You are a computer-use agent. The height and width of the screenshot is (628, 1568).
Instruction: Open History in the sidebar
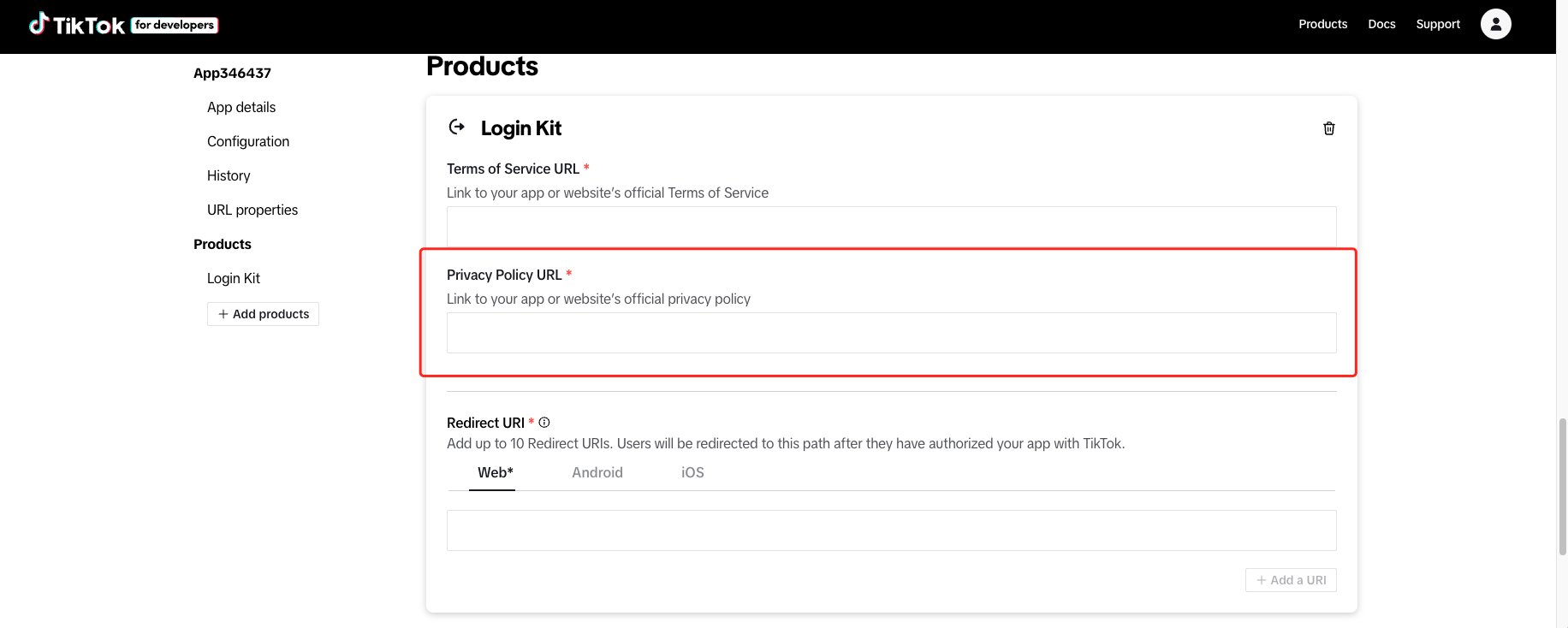(x=229, y=175)
